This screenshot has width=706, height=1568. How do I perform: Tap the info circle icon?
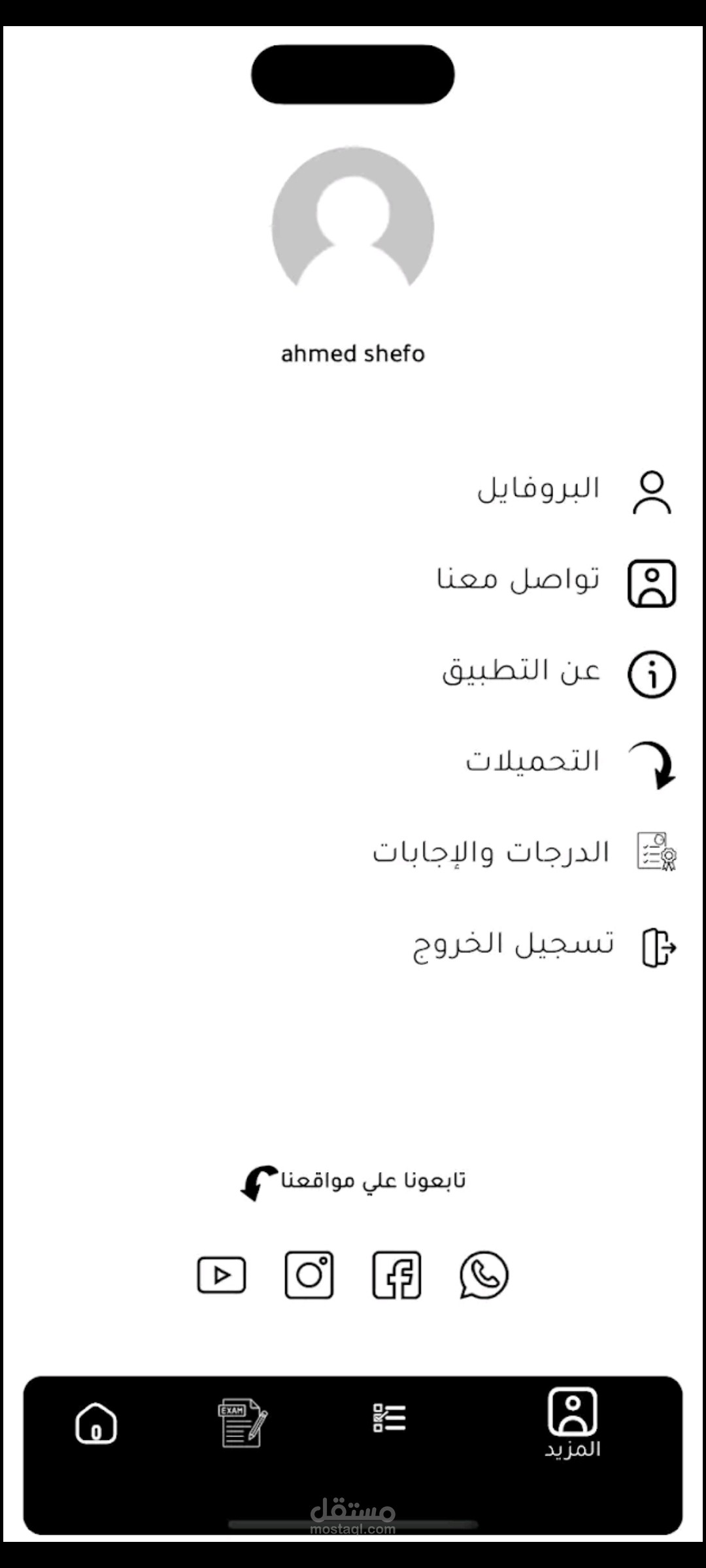651,674
